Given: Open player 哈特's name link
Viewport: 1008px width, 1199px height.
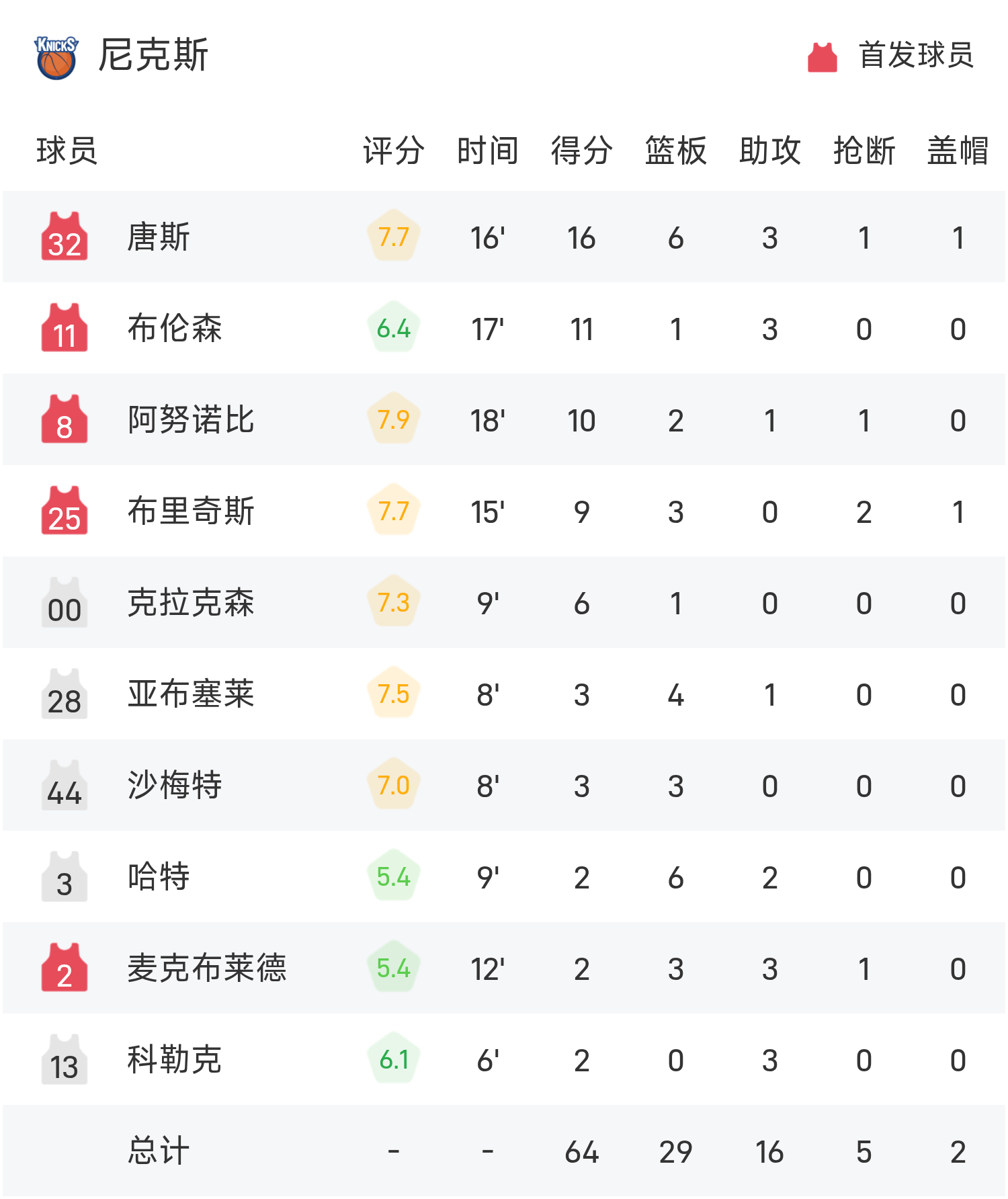Looking at the screenshot, I should point(159,877).
